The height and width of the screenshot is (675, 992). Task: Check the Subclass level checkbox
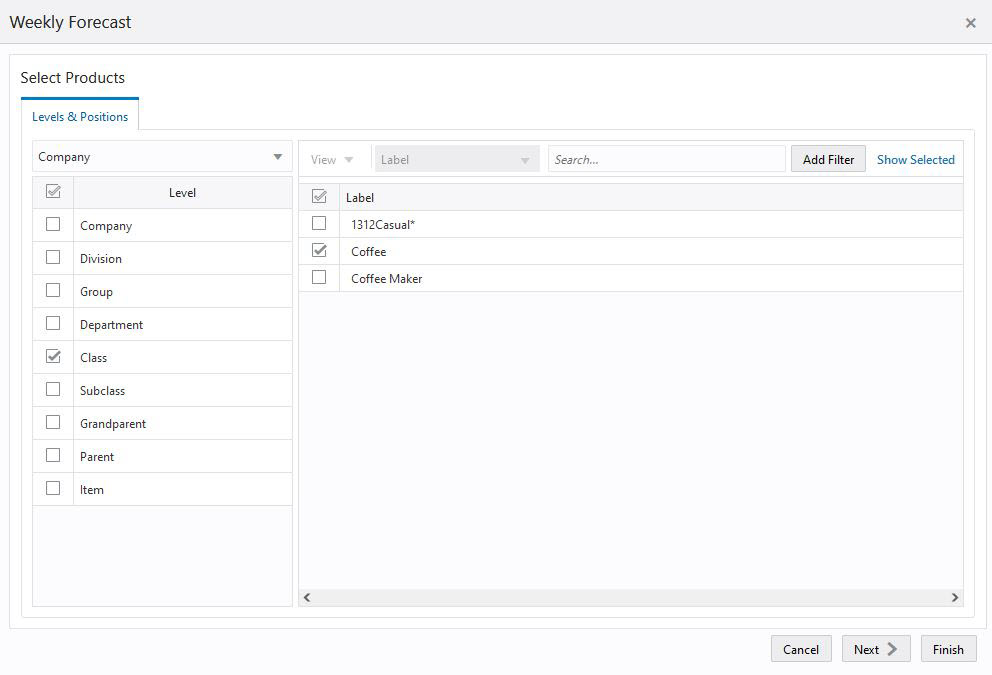(x=53, y=388)
